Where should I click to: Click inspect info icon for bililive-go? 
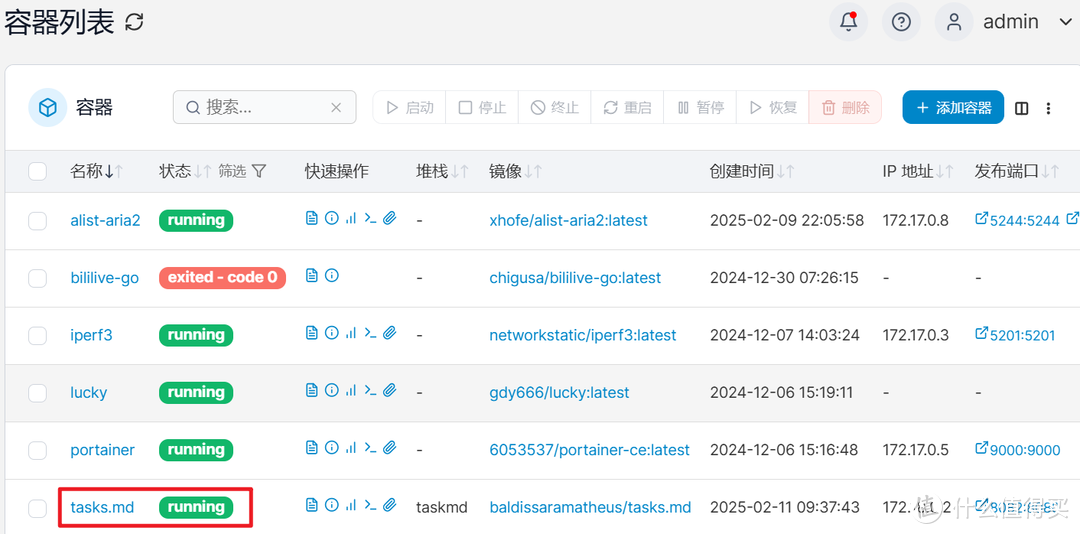coord(332,276)
